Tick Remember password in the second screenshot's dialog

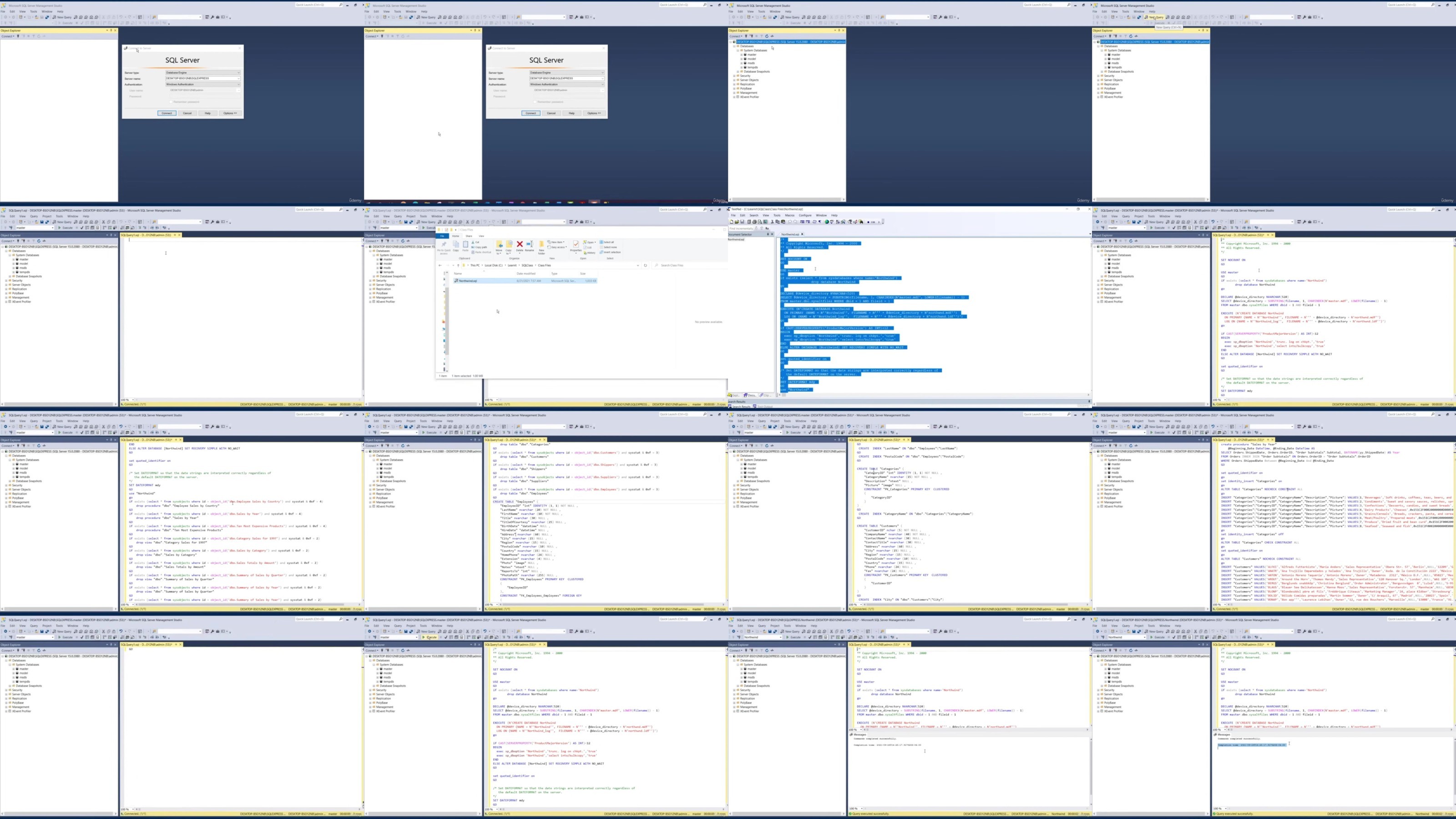(x=535, y=102)
